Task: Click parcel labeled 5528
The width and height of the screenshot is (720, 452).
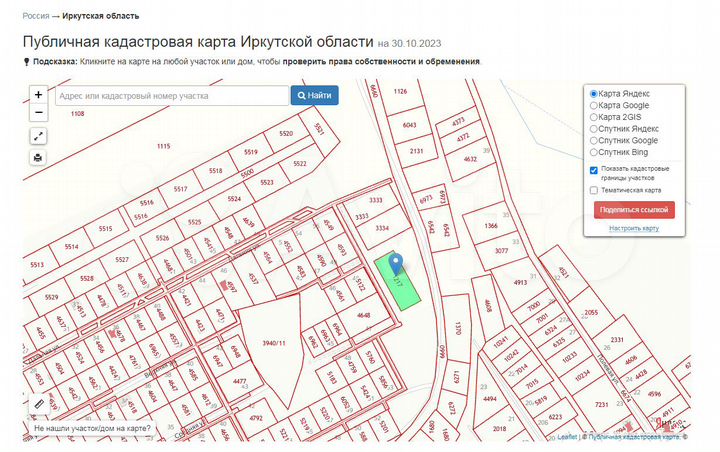Action: (87, 278)
